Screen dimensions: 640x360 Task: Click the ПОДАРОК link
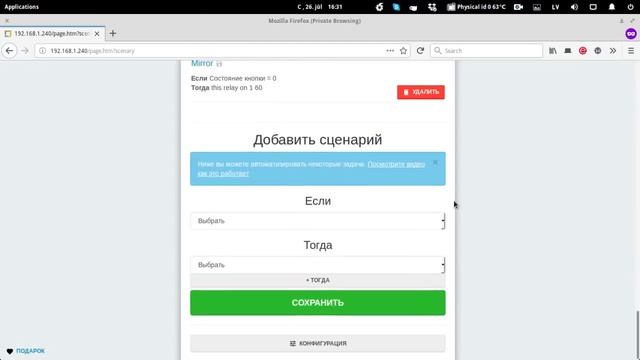(x=30, y=351)
